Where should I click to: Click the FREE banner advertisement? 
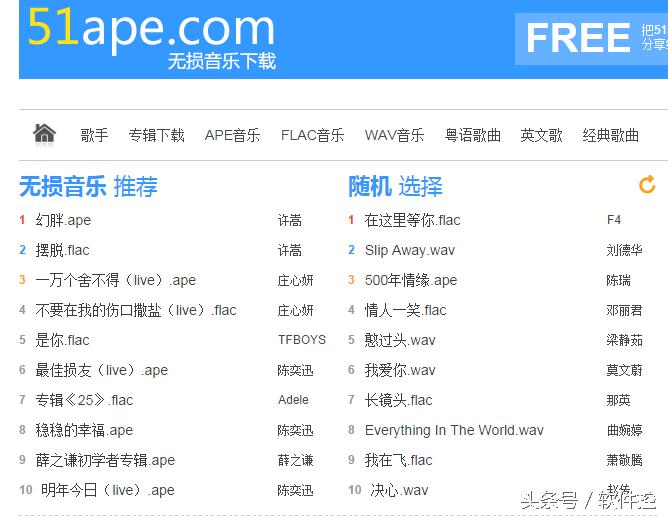point(590,39)
